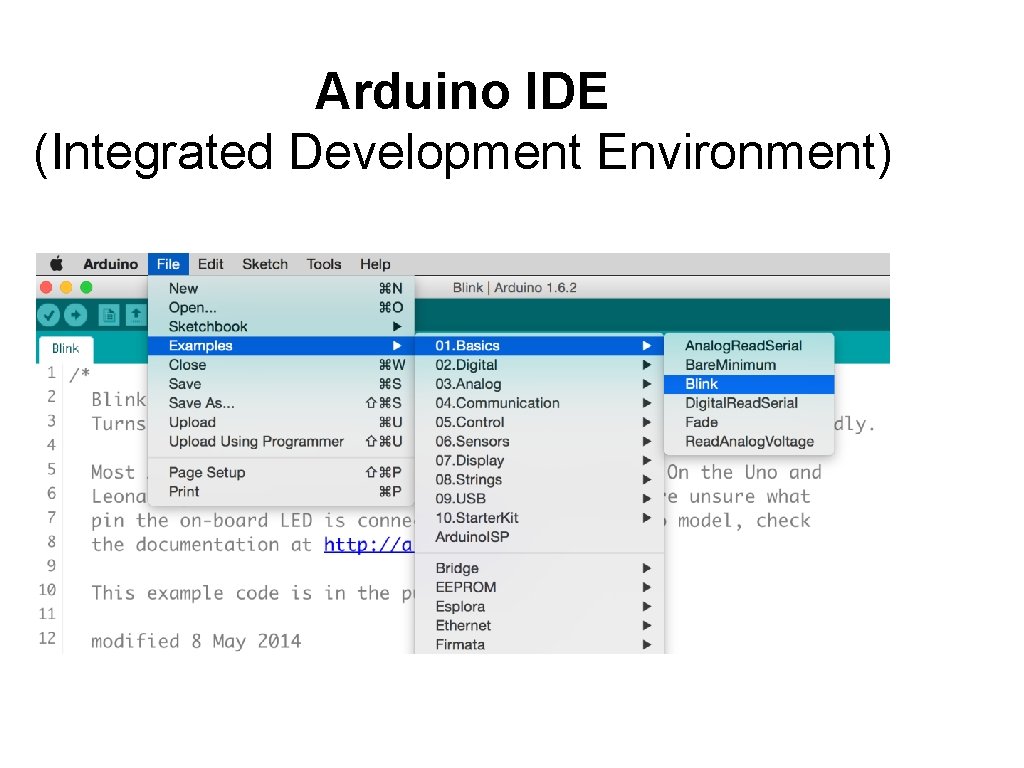Open the Arduino application menu
Screen dimensions: 1024x768
tap(110, 264)
